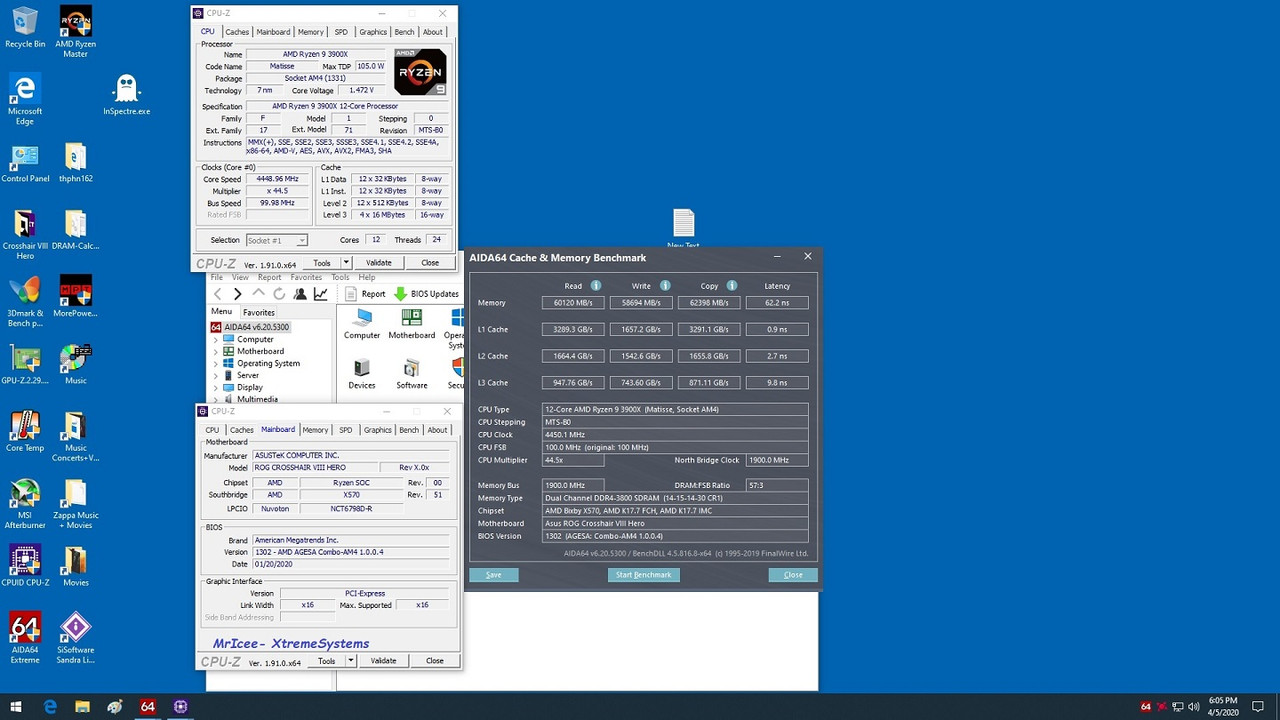The width and height of the screenshot is (1280, 720).
Task: Click the volume icon in system tray
Action: pos(1195,707)
